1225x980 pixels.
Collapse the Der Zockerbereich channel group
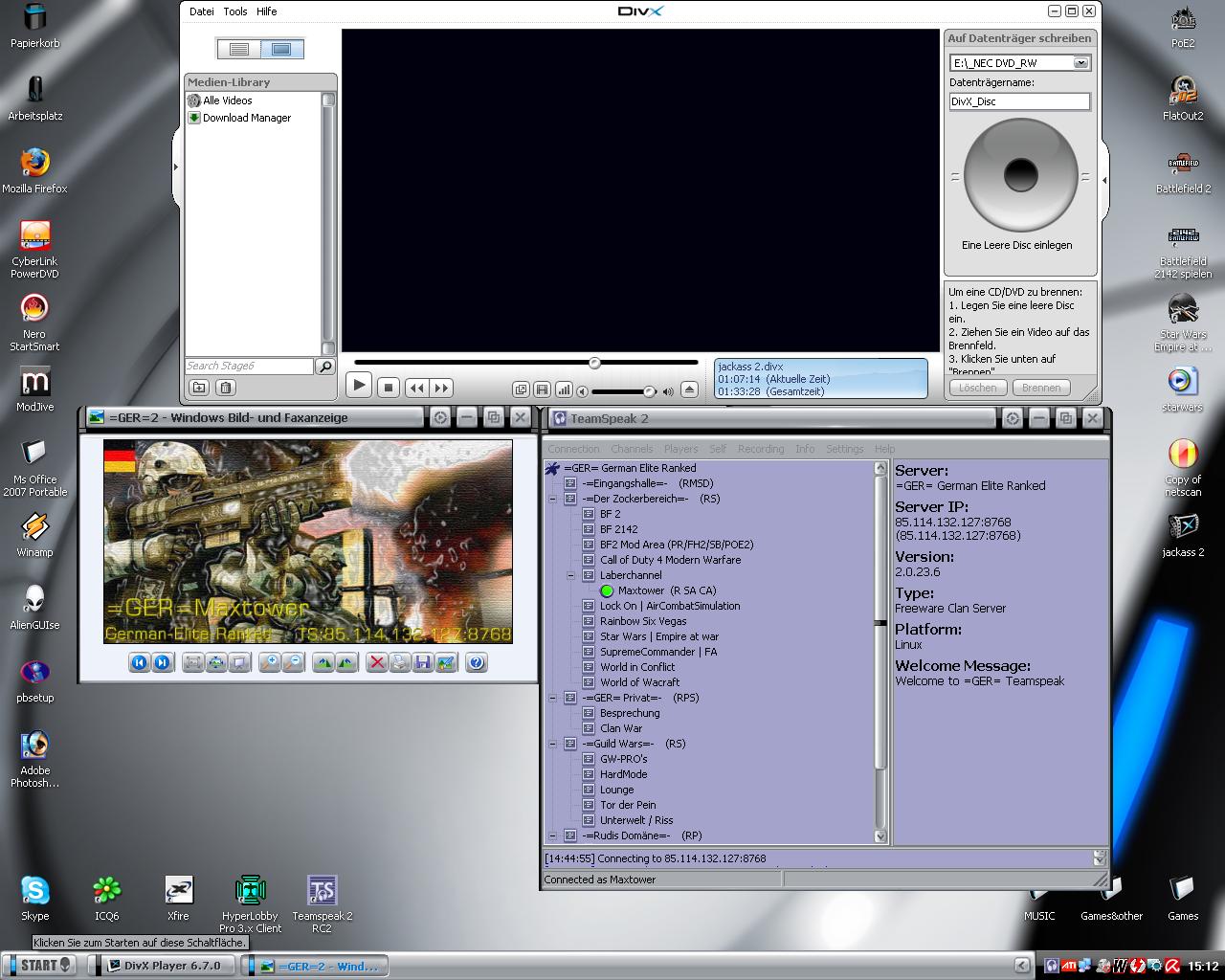(553, 499)
